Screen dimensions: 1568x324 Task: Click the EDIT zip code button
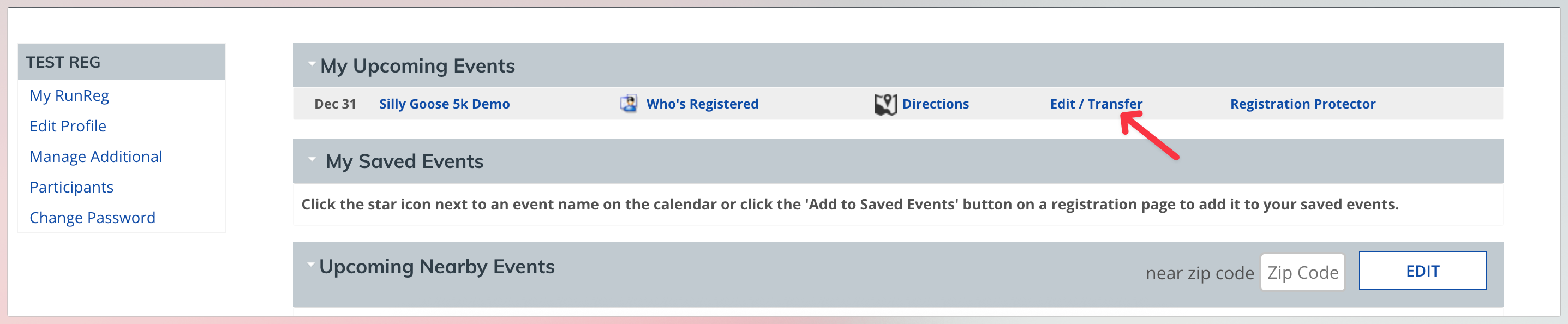tap(1422, 271)
